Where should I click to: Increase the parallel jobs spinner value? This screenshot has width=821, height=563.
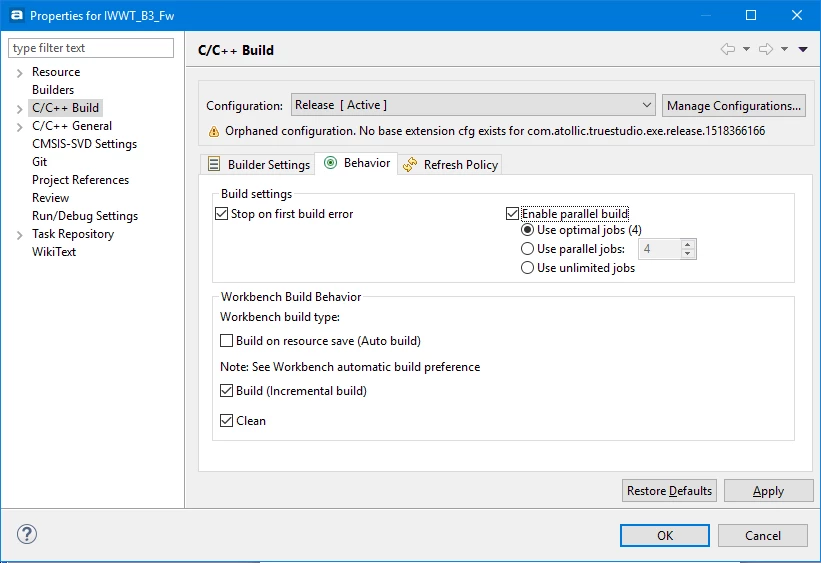click(x=688, y=245)
